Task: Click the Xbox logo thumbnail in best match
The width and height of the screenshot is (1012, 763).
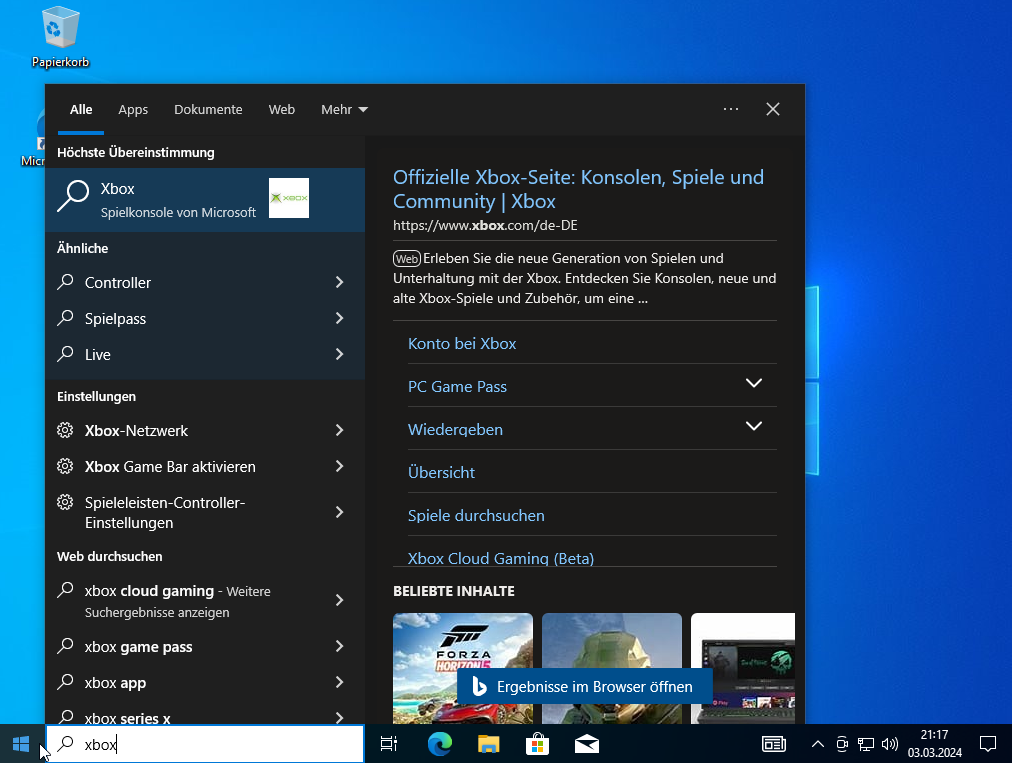Action: click(x=288, y=198)
